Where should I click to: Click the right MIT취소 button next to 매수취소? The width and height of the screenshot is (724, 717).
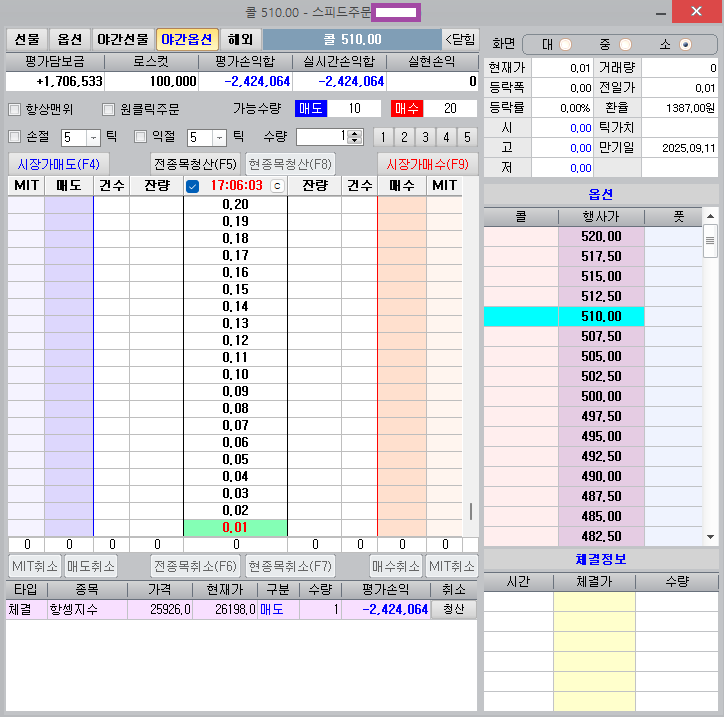coord(452,566)
